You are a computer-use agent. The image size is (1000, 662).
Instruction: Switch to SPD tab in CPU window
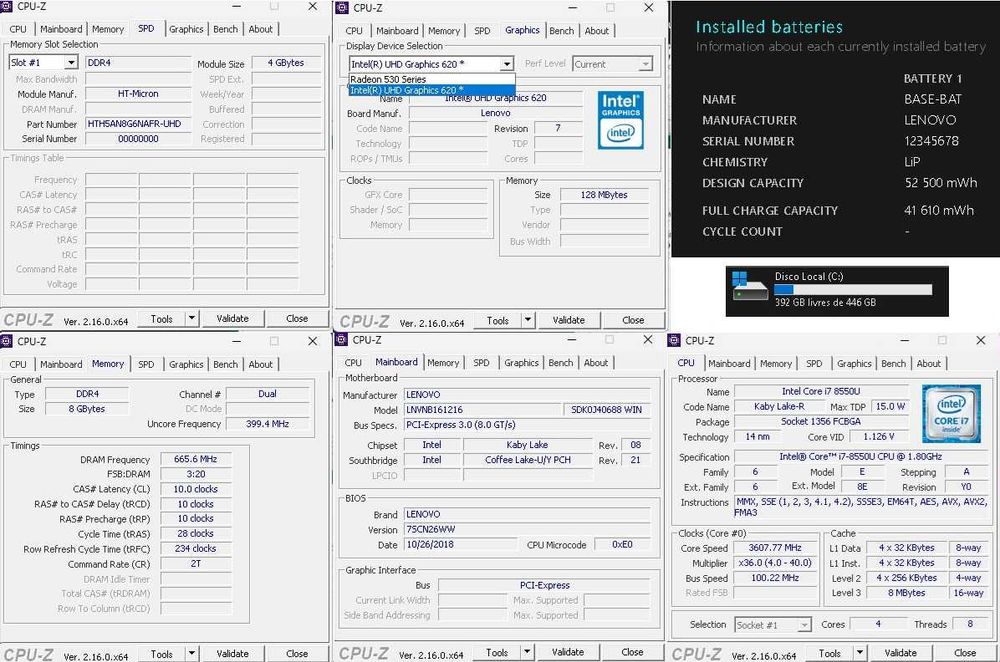[814, 363]
